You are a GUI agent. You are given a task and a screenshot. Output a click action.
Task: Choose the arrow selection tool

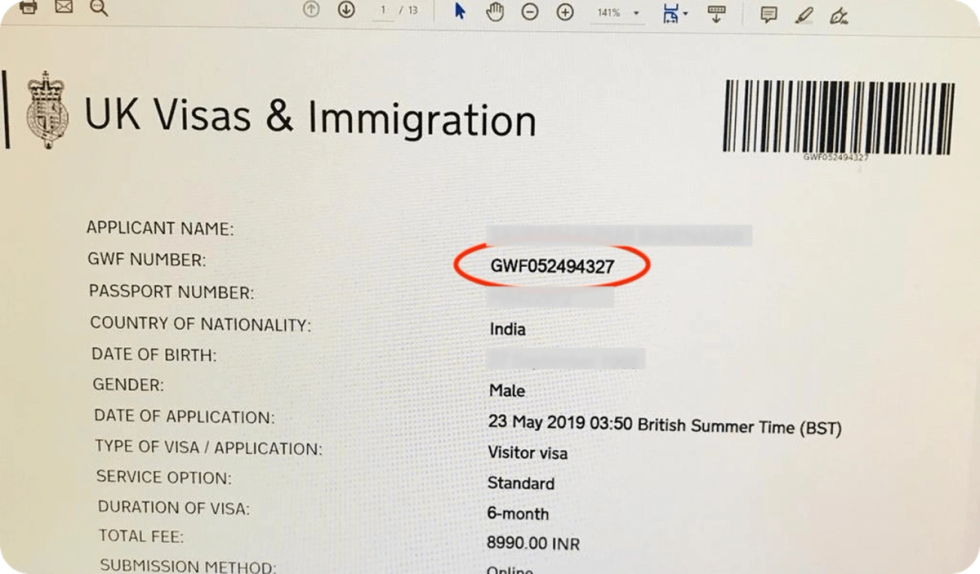460,11
